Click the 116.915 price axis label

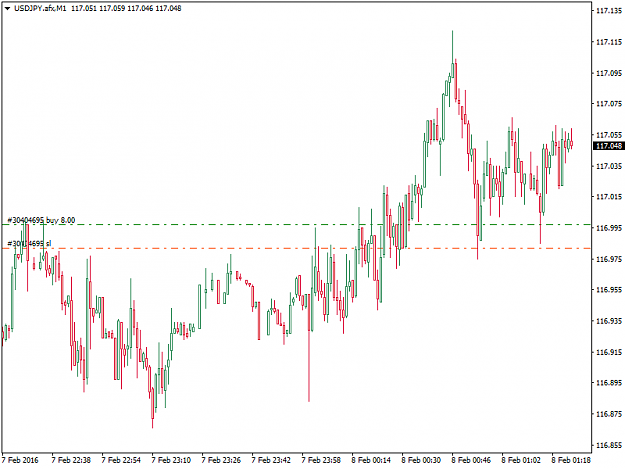coord(609,352)
